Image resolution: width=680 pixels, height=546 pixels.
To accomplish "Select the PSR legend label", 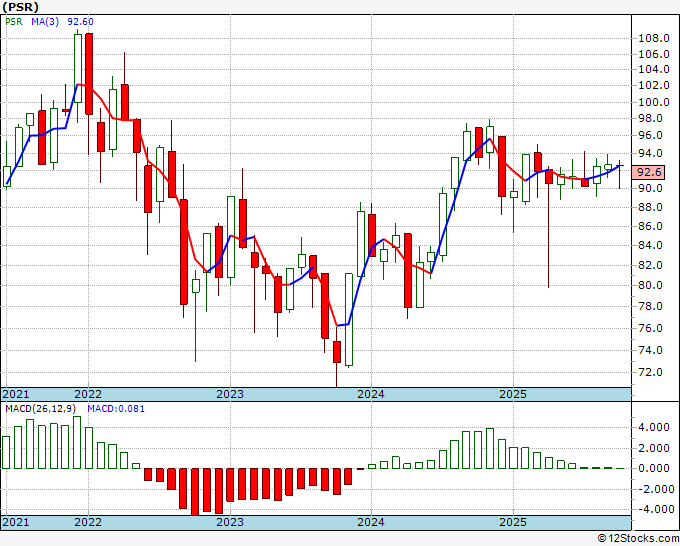I will pyautogui.click(x=14, y=22).
